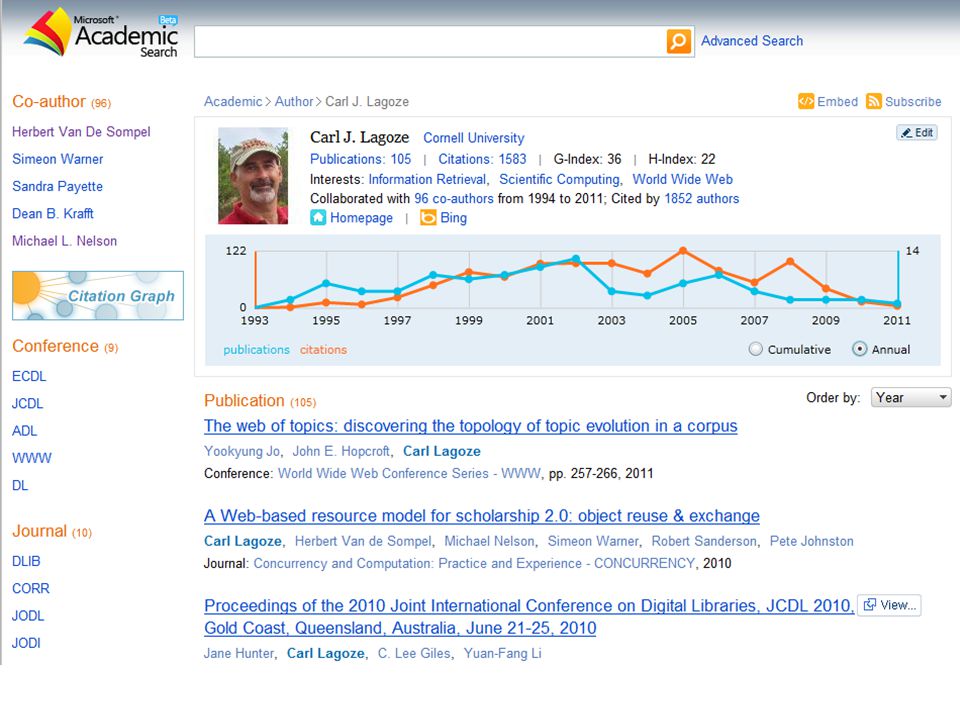Click the Academic breadcrumb item
The height and width of the screenshot is (720, 960).
coord(233,102)
